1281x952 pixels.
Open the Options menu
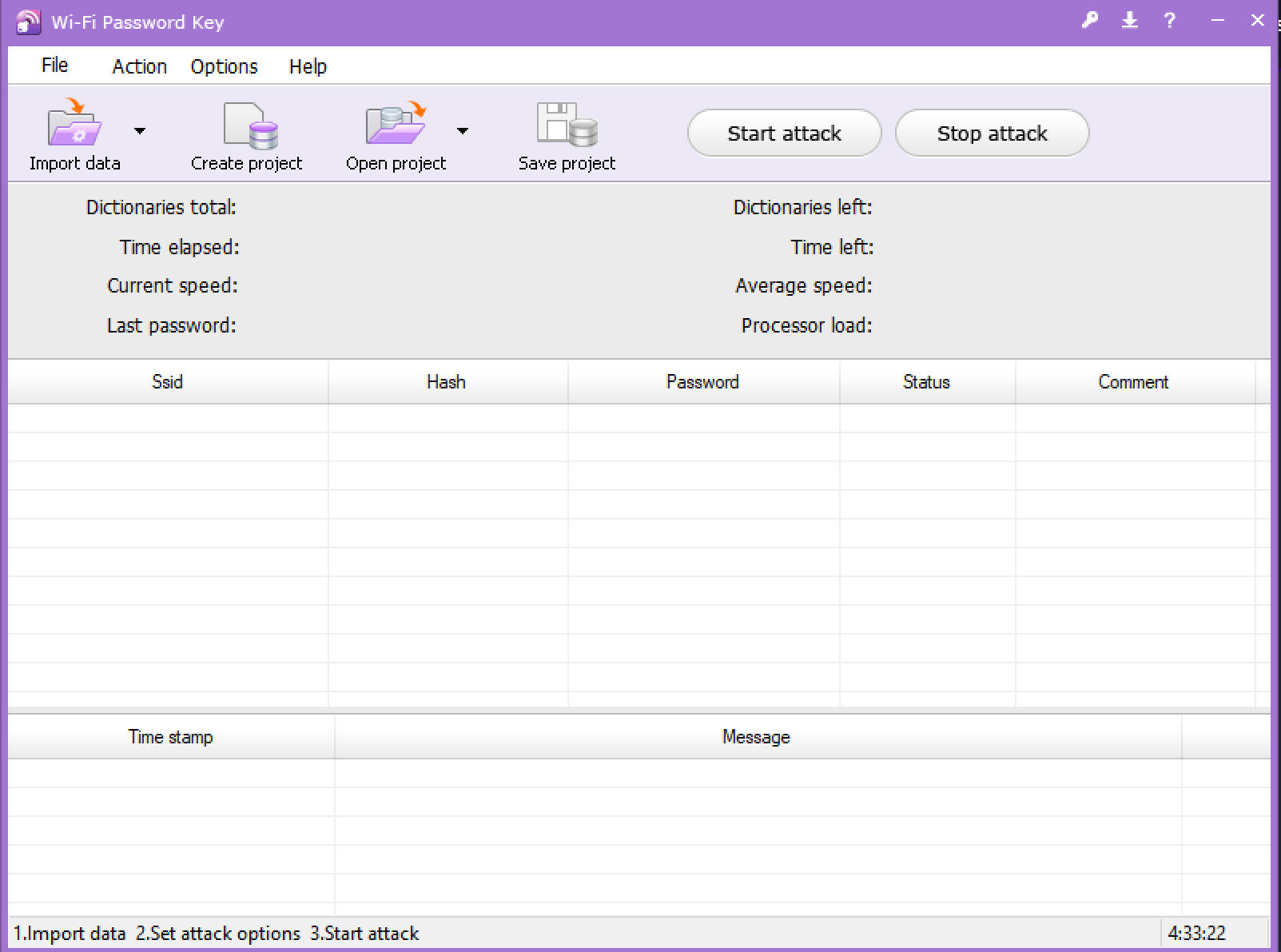click(224, 66)
